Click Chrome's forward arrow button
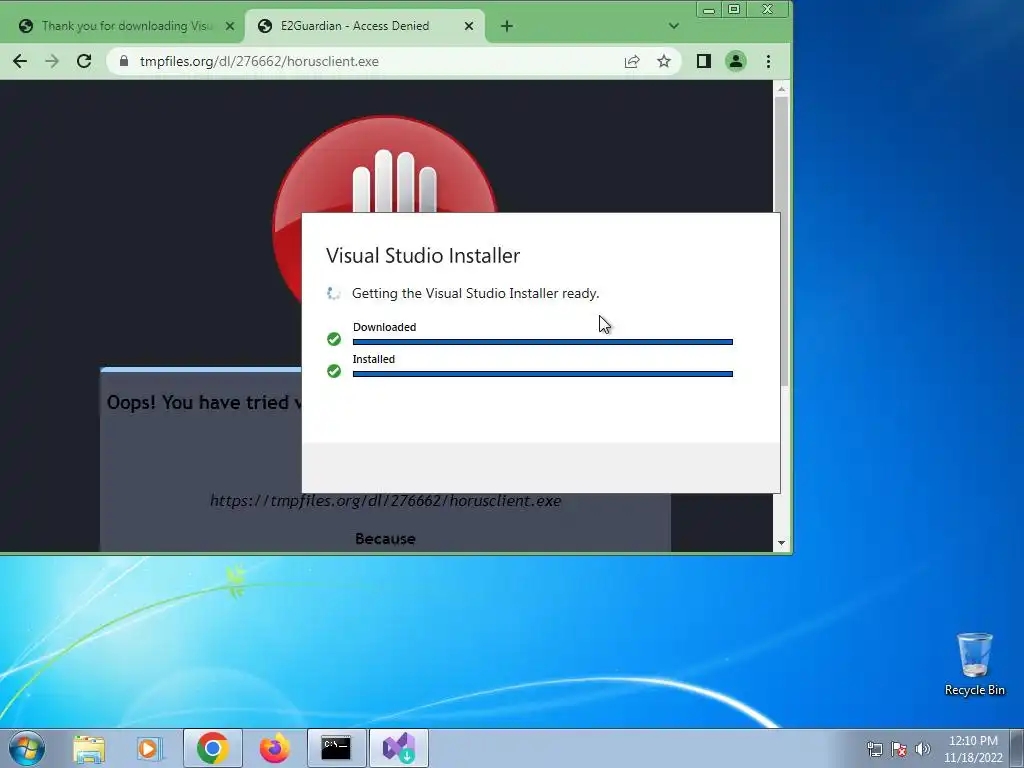Viewport: 1024px width, 768px height. coord(52,61)
